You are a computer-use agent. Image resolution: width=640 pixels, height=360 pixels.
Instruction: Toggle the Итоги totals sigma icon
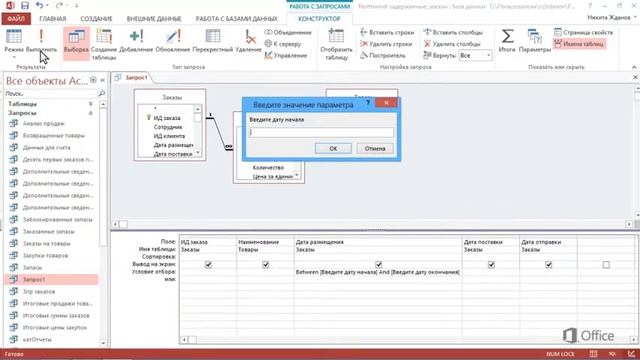click(x=507, y=41)
